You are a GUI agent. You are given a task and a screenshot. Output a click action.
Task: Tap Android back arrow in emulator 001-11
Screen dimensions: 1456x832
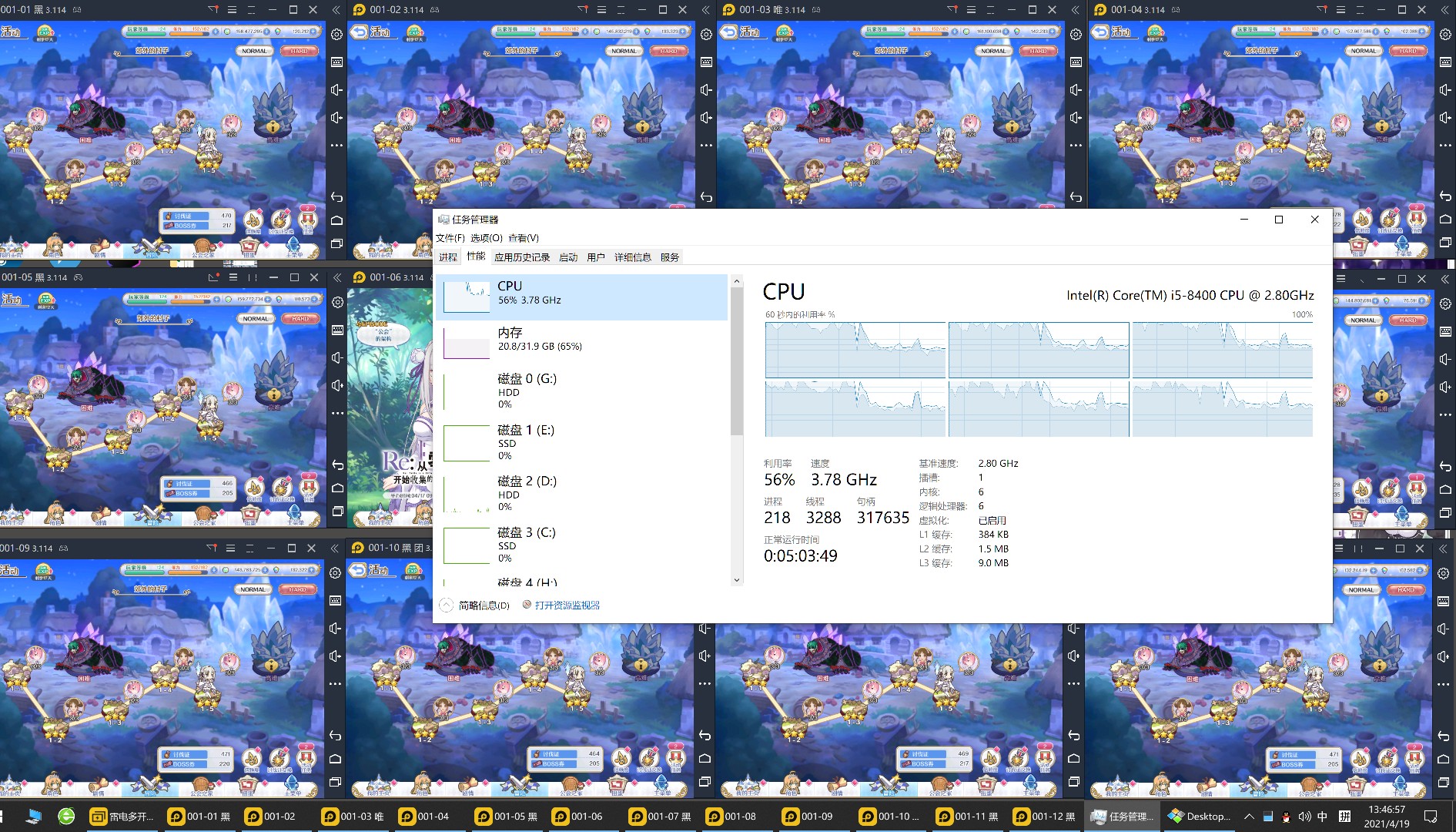coord(1074,736)
